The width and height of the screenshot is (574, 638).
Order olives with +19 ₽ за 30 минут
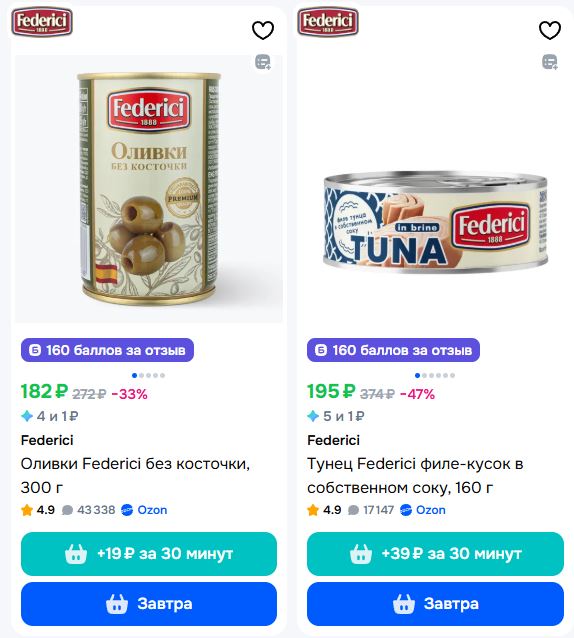click(x=149, y=554)
